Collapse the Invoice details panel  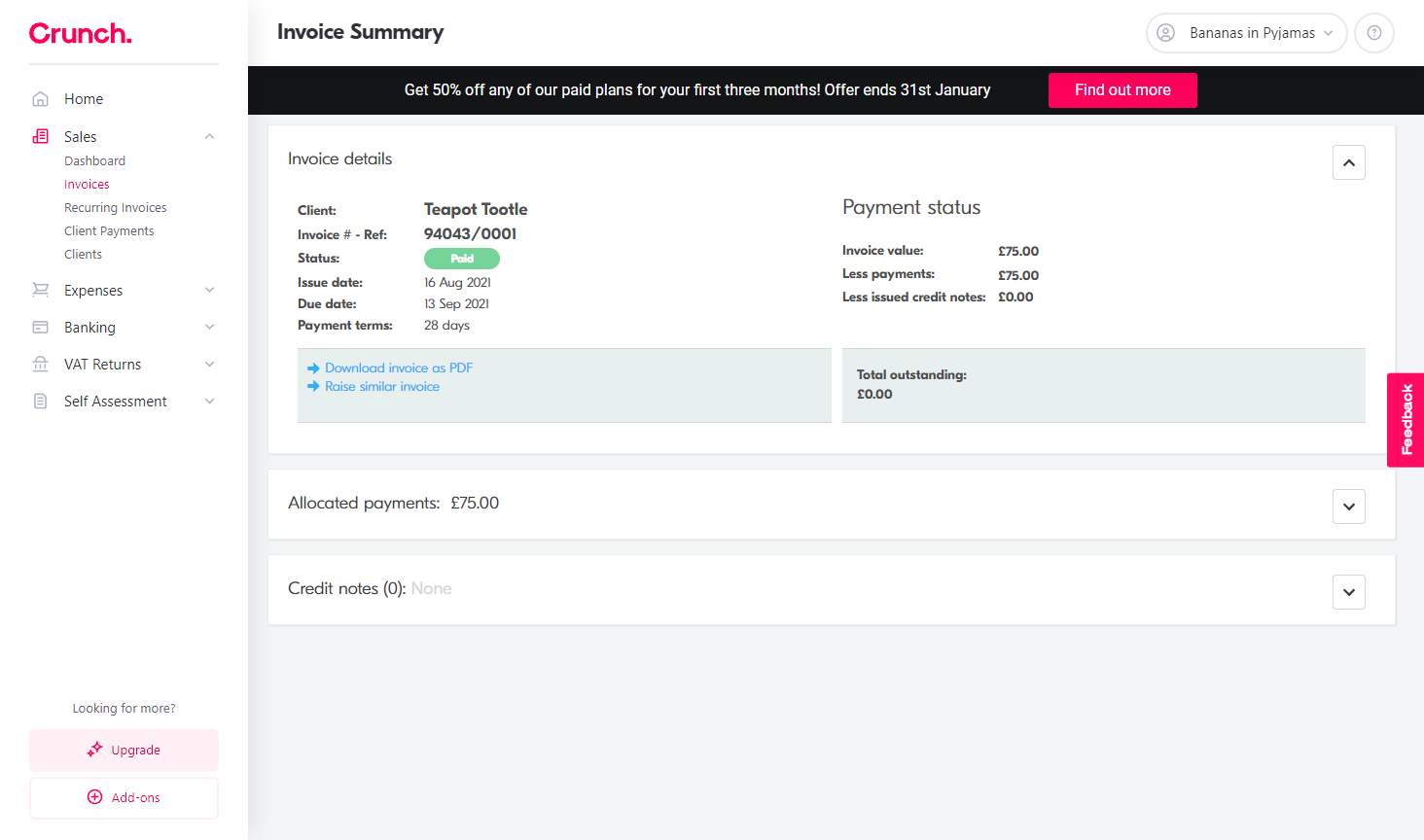pyautogui.click(x=1348, y=163)
